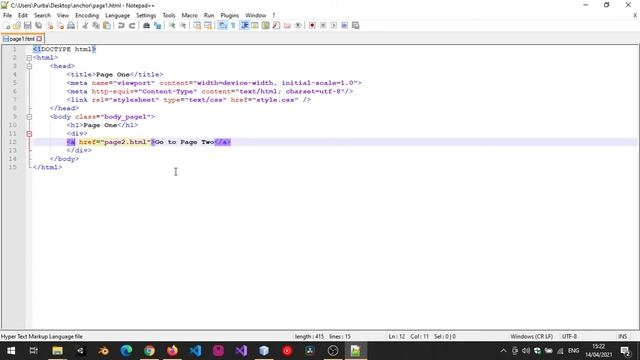Open File Explorer from the taskbar
Screen dimensions: 640x360
tap(57, 351)
